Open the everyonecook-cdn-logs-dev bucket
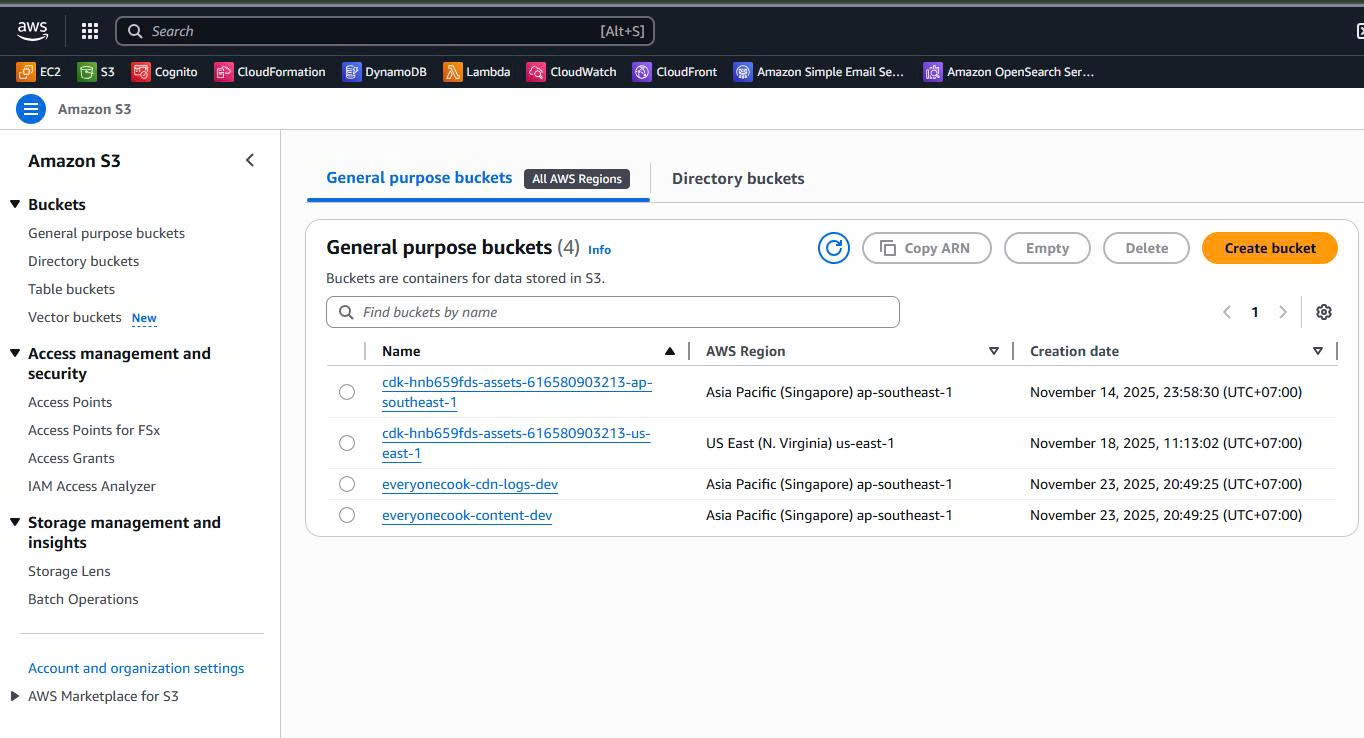The height and width of the screenshot is (738, 1364). tap(470, 484)
